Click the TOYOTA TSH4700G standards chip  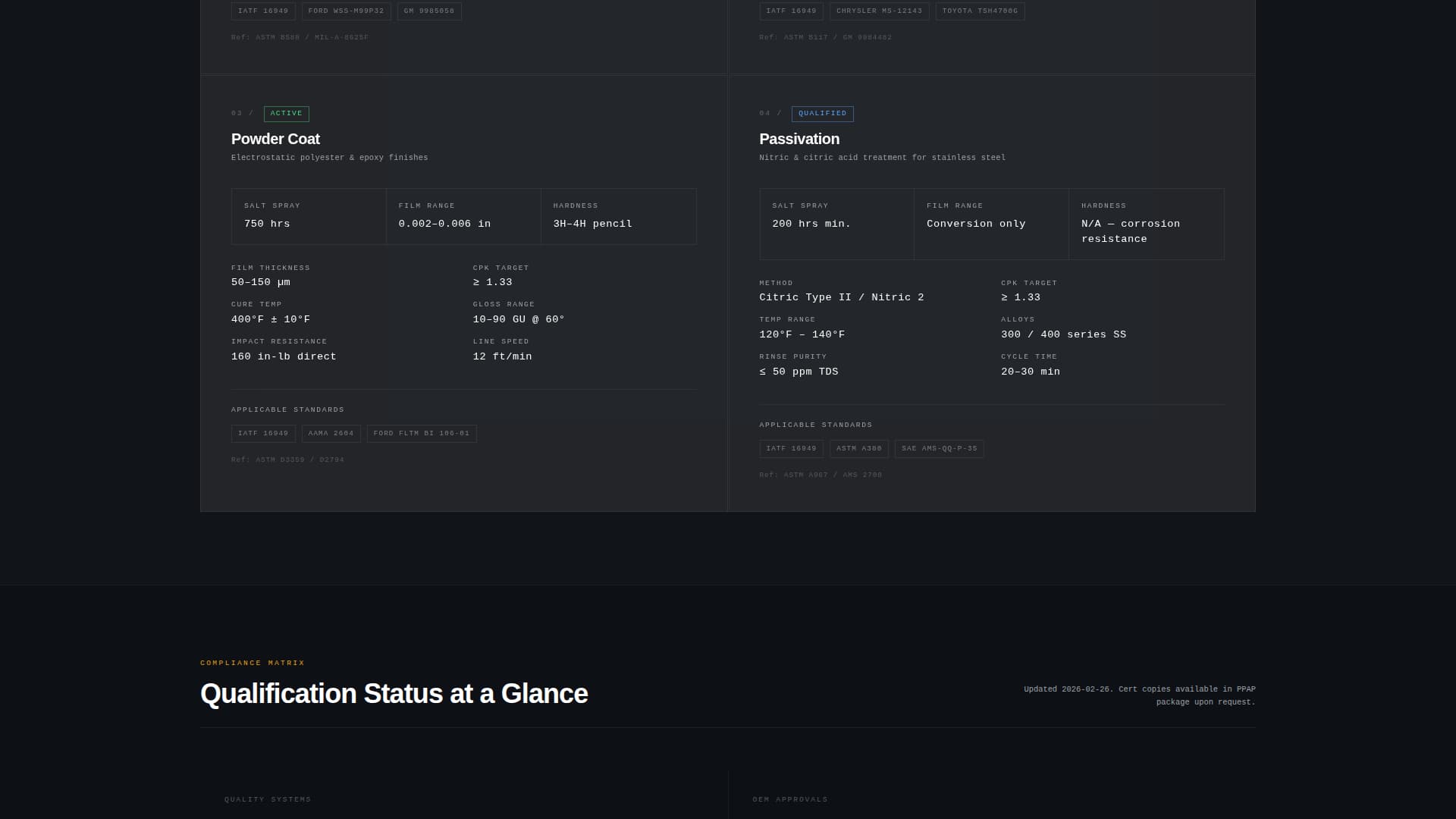pyautogui.click(x=980, y=11)
